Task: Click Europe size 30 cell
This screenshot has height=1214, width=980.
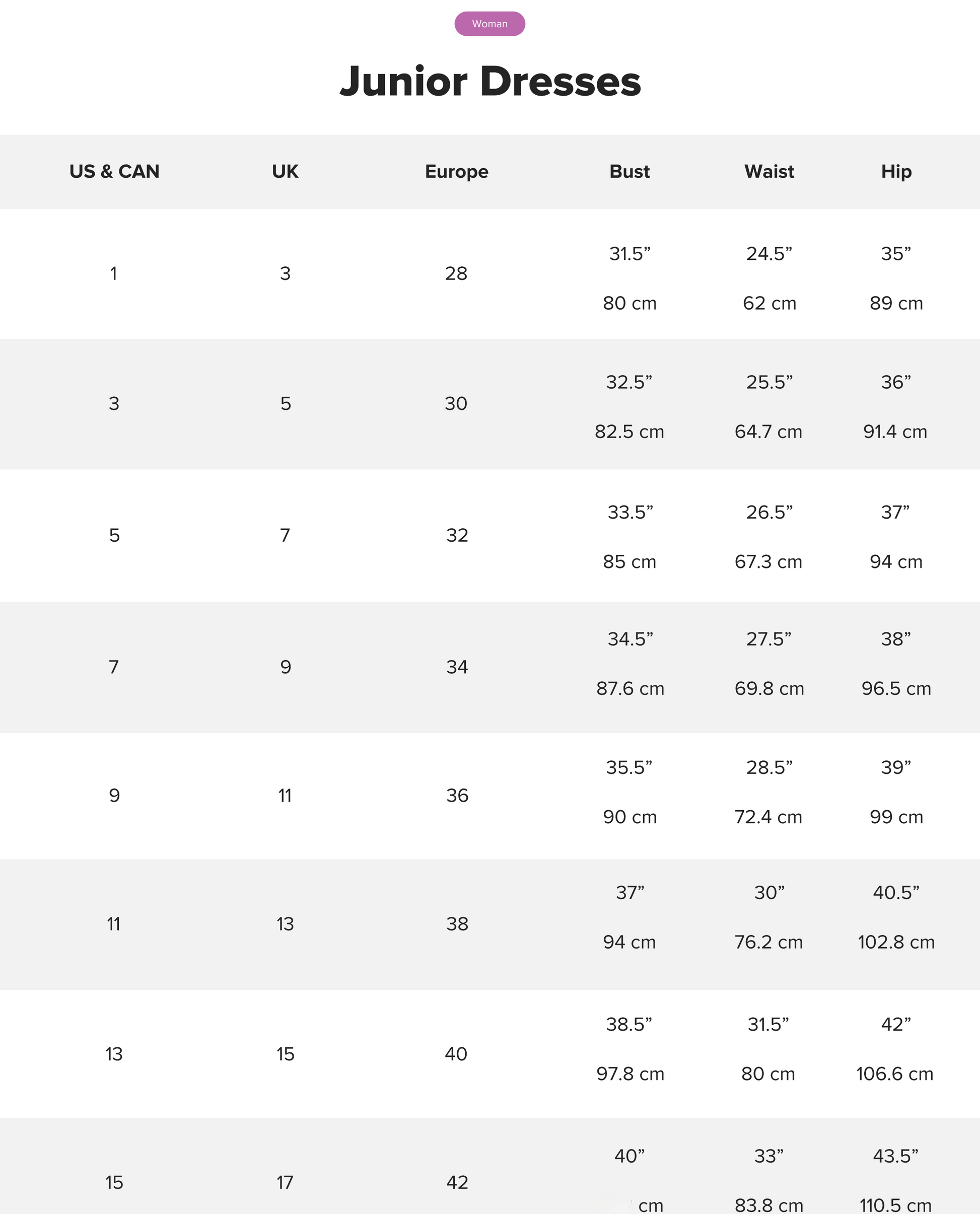Action: [456, 403]
